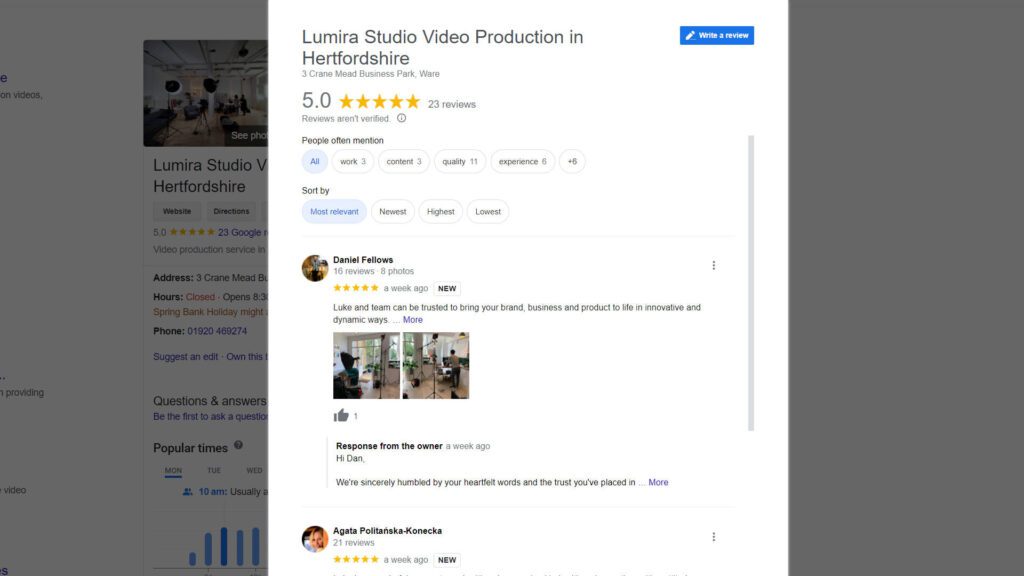Screen dimensions: 1024x576
Task: Open first review photo with black lamp
Action: pyautogui.click(x=366, y=366)
